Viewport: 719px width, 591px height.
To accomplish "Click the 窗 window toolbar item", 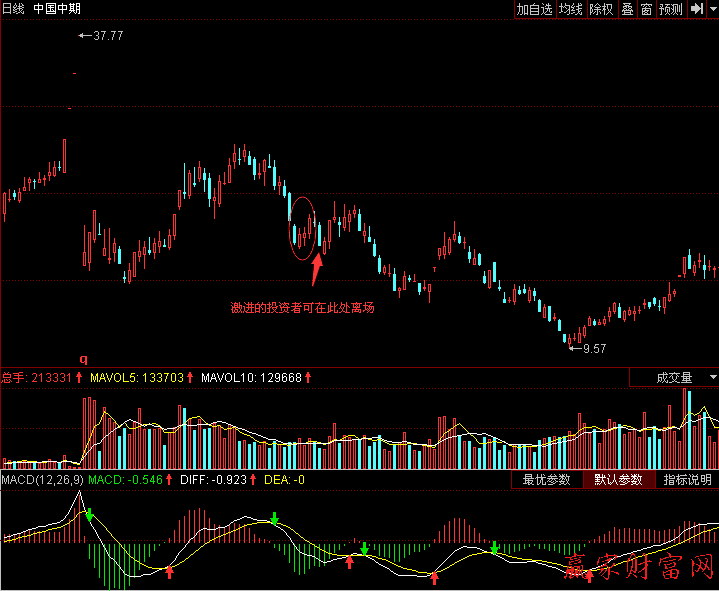I will [647, 9].
